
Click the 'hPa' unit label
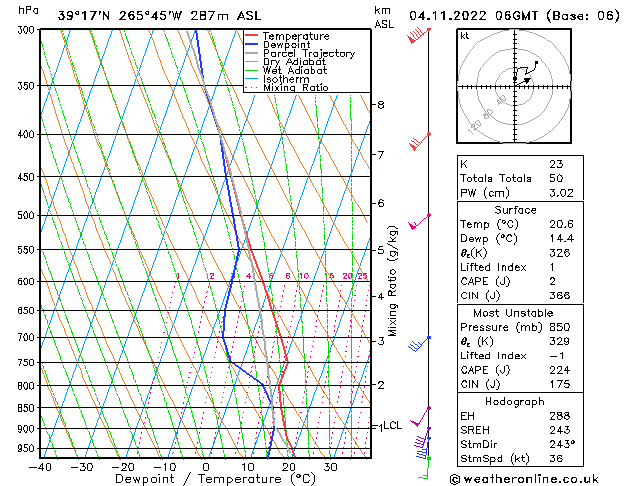click(x=28, y=10)
